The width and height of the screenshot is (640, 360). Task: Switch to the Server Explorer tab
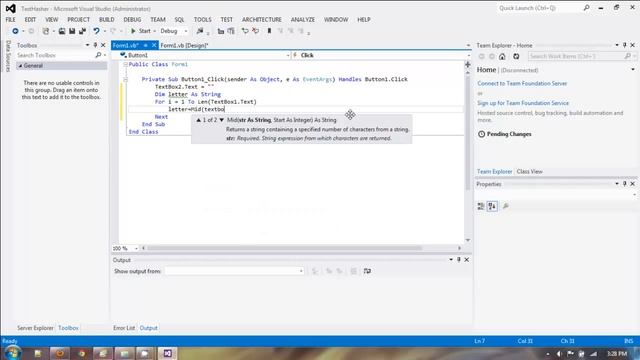click(x=35, y=328)
